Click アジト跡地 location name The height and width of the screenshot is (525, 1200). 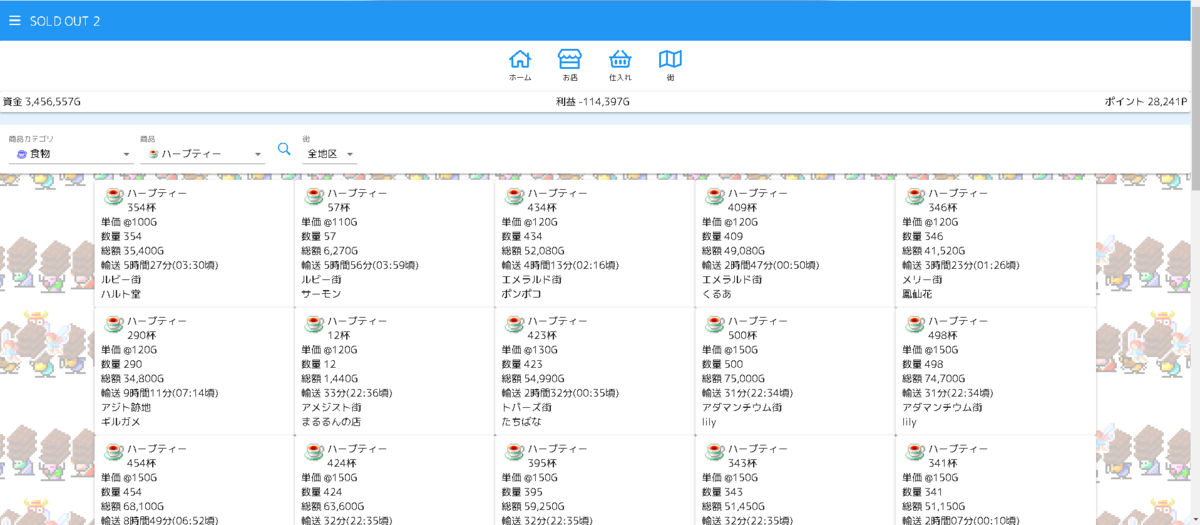pos(126,408)
